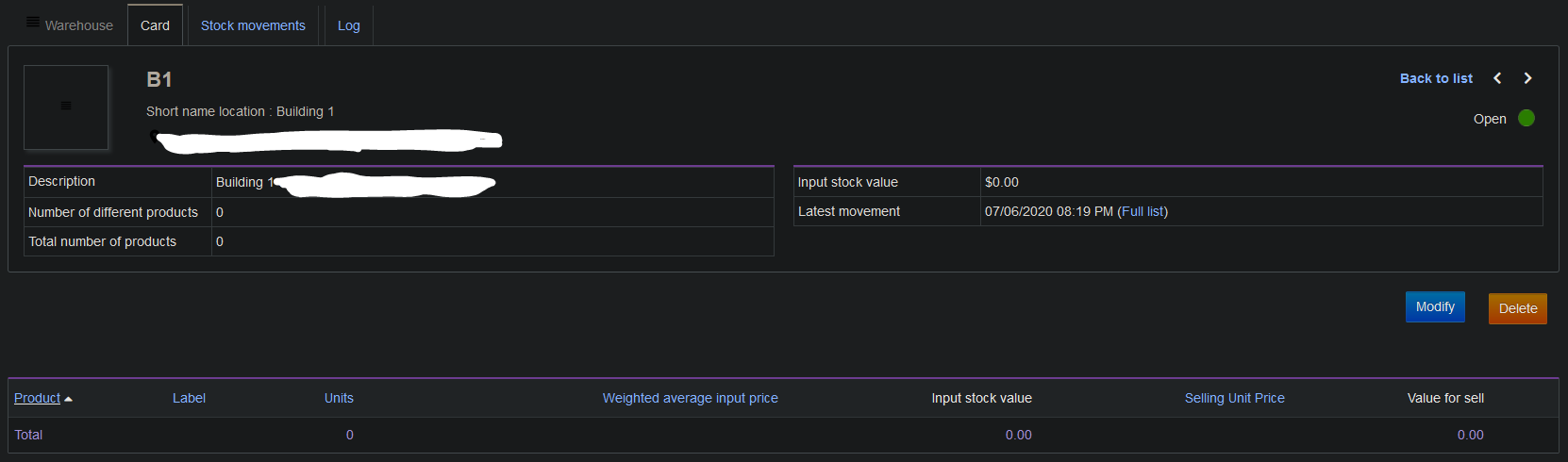
Task: Click the Modify button
Action: click(1435, 307)
